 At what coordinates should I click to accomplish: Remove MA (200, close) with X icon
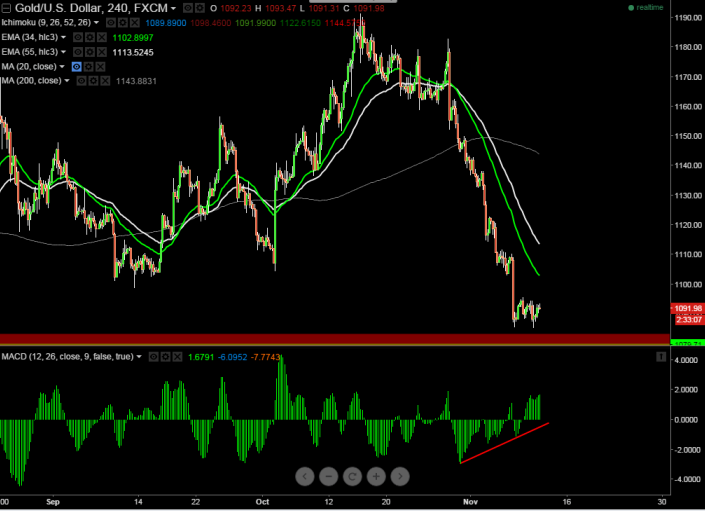click(105, 81)
